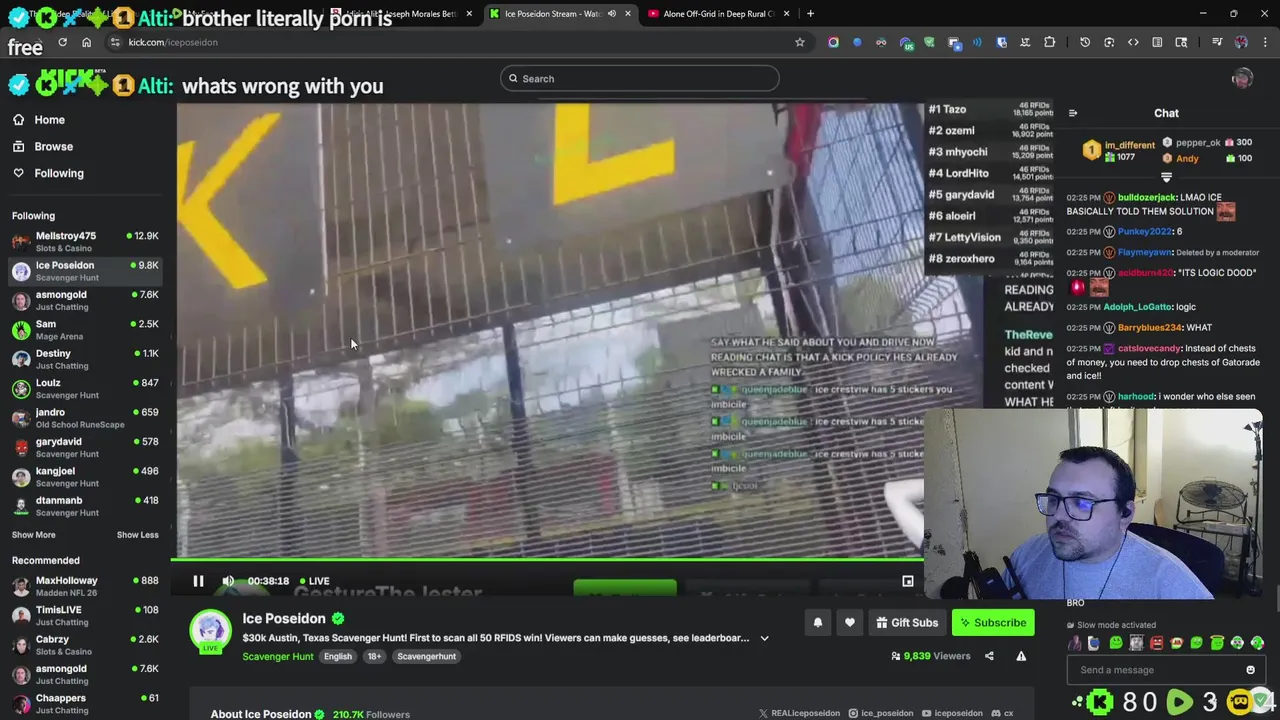Expand following list with Show More
Screen dimensions: 1280x720
coord(33,535)
